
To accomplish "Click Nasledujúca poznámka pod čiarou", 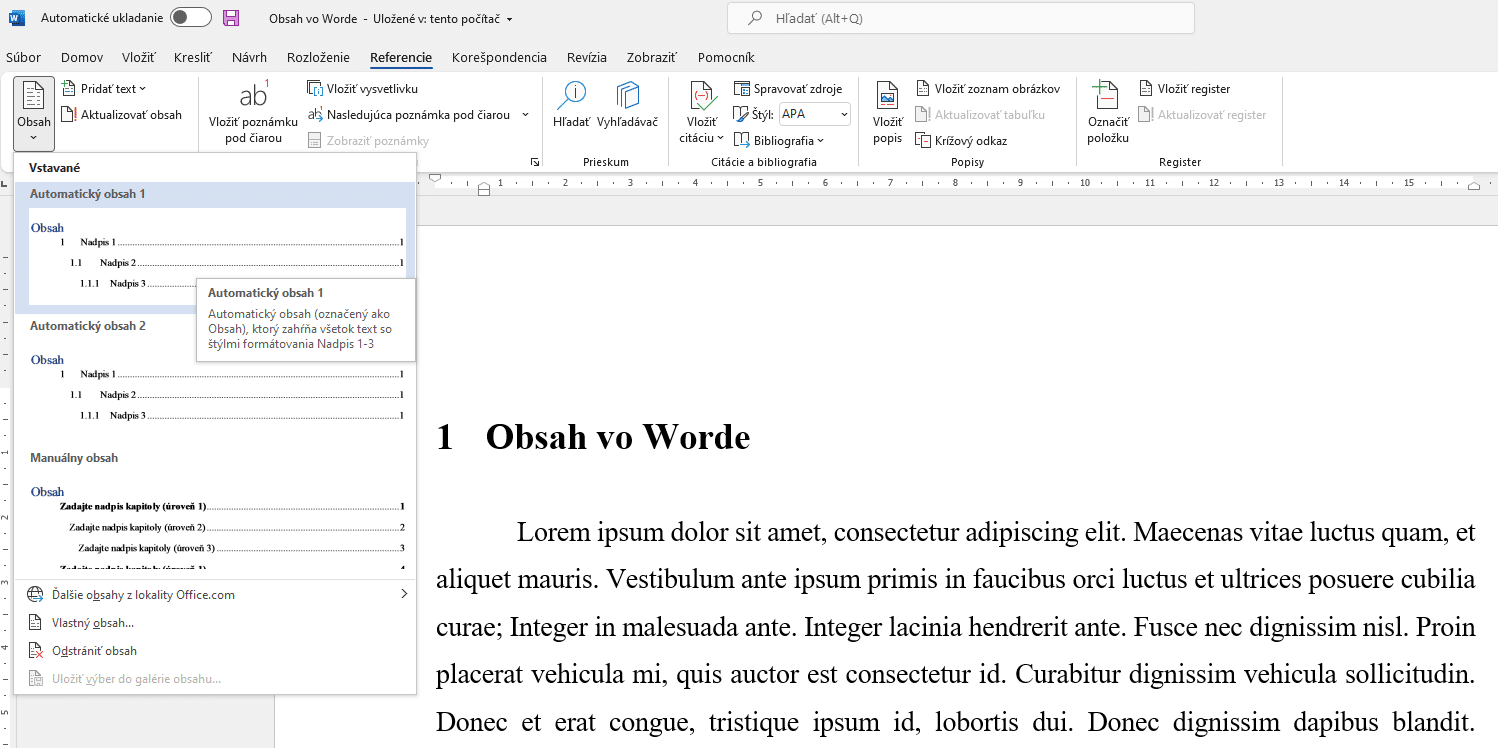I will coord(409,115).
